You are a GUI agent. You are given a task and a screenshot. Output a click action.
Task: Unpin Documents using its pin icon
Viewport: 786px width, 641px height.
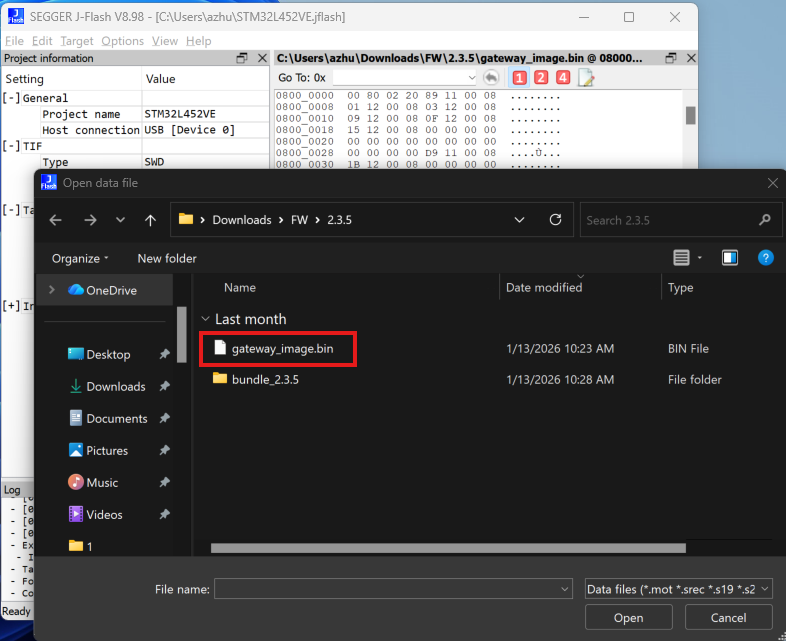coord(164,418)
